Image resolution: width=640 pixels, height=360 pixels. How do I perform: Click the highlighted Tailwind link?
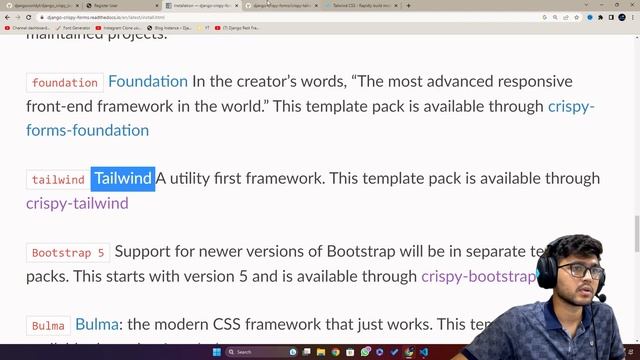tap(123, 179)
